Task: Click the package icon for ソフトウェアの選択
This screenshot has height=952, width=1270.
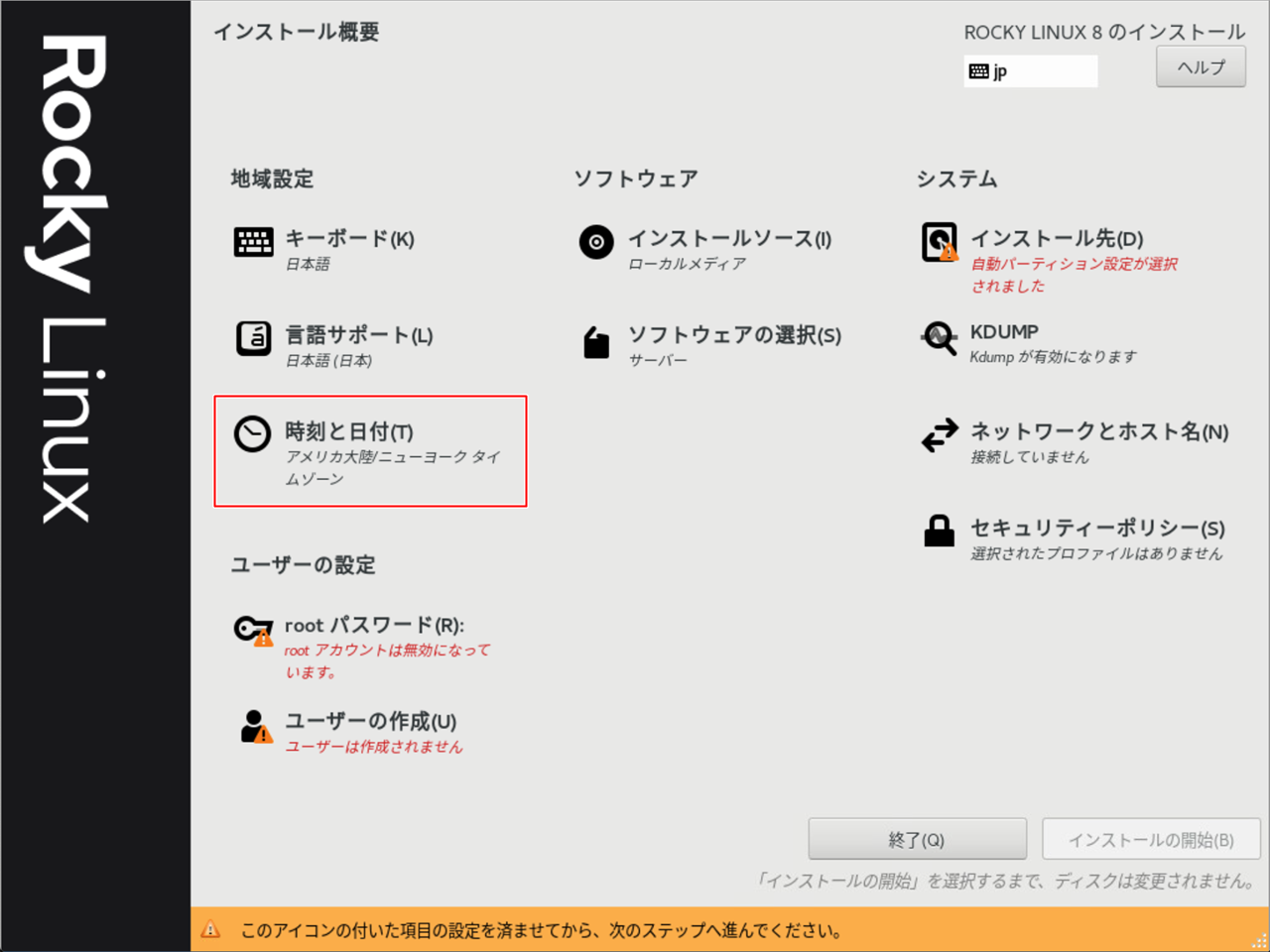Action: coord(596,342)
